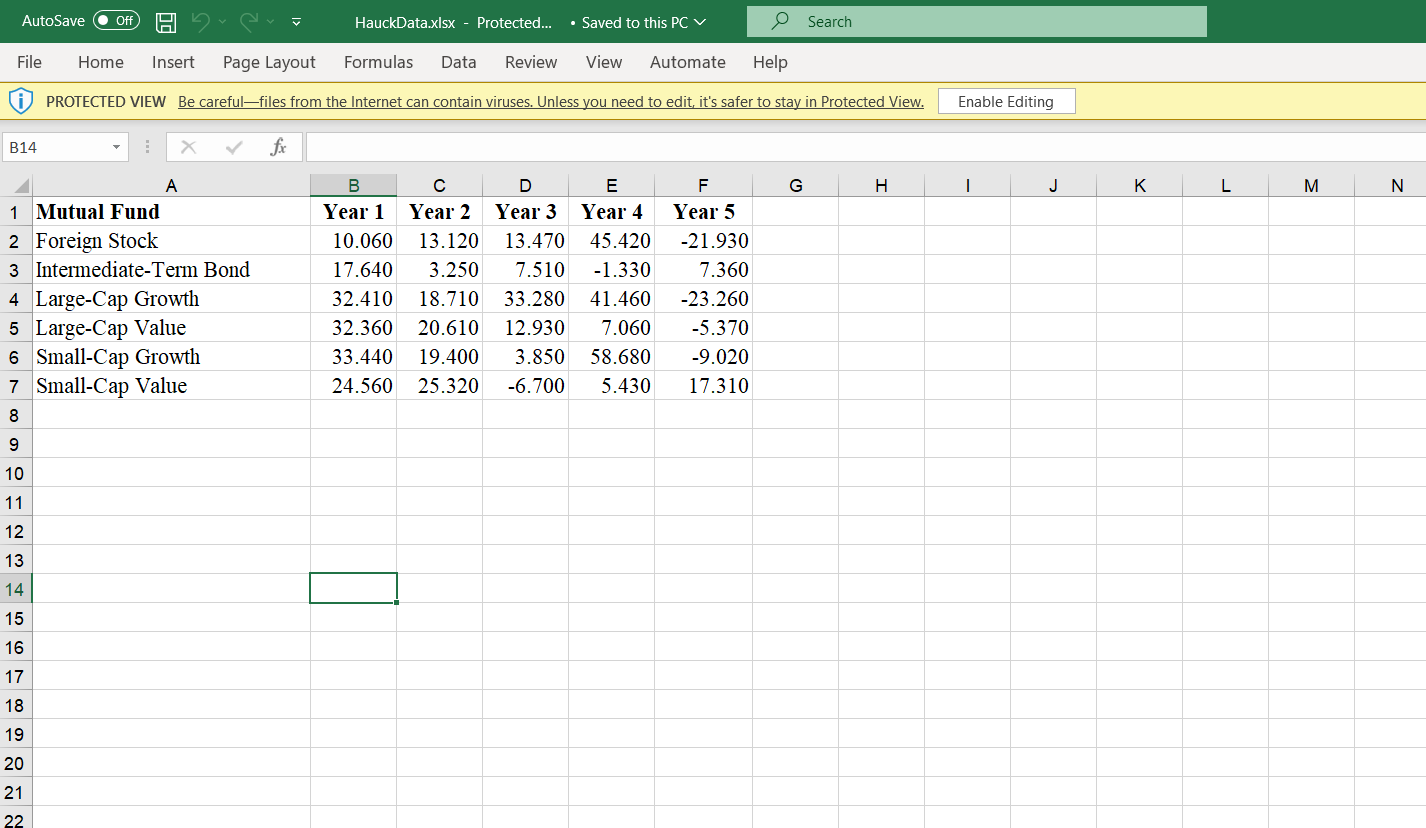Open the File menu
The height and width of the screenshot is (828, 1426).
tap(29, 62)
